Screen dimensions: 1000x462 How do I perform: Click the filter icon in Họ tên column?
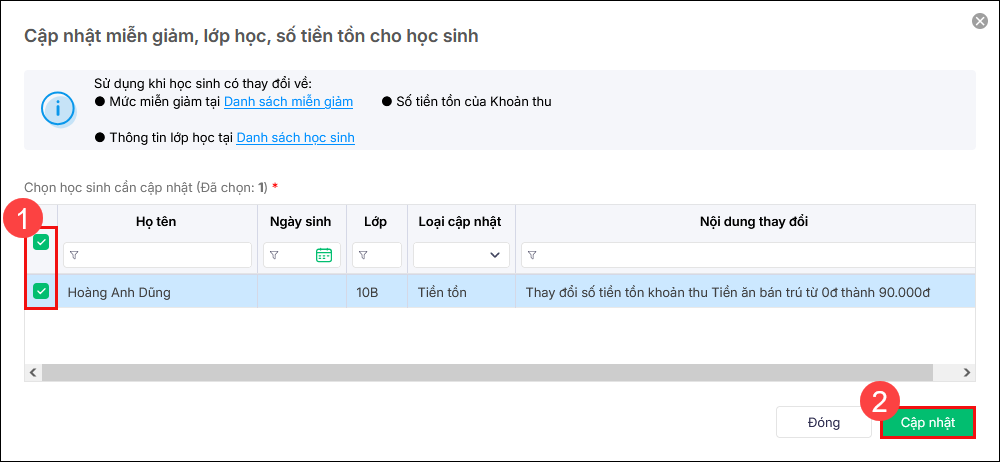pos(74,255)
